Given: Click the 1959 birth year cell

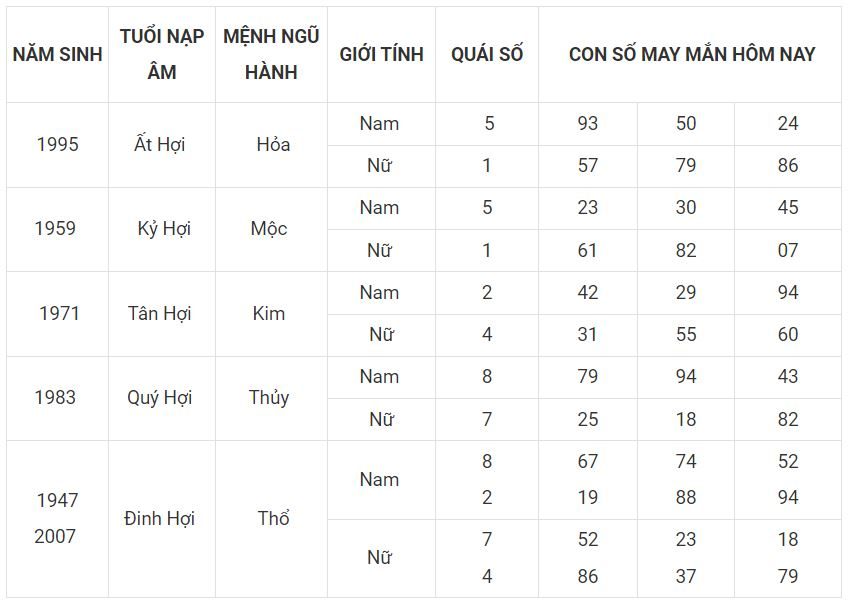Looking at the screenshot, I should coord(55,228).
